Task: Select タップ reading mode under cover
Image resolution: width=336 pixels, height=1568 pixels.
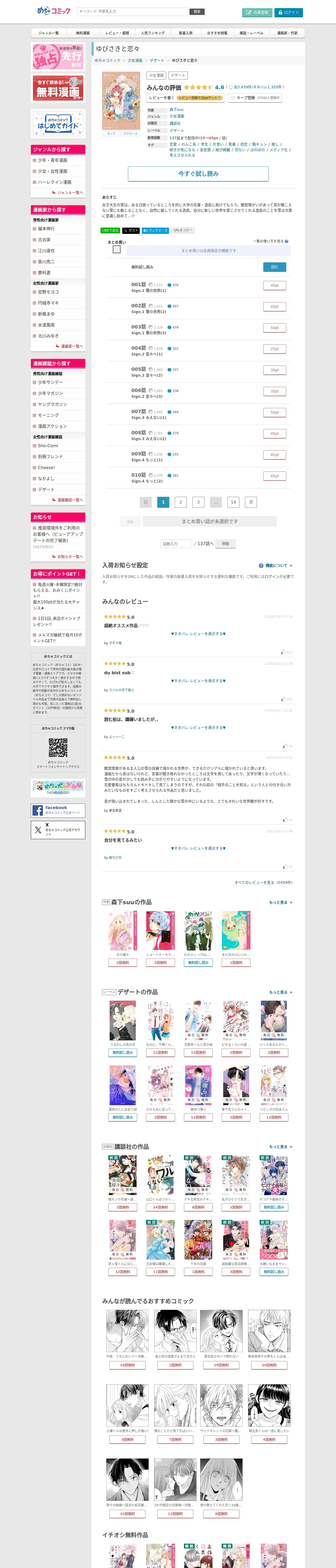Action: click(111, 133)
